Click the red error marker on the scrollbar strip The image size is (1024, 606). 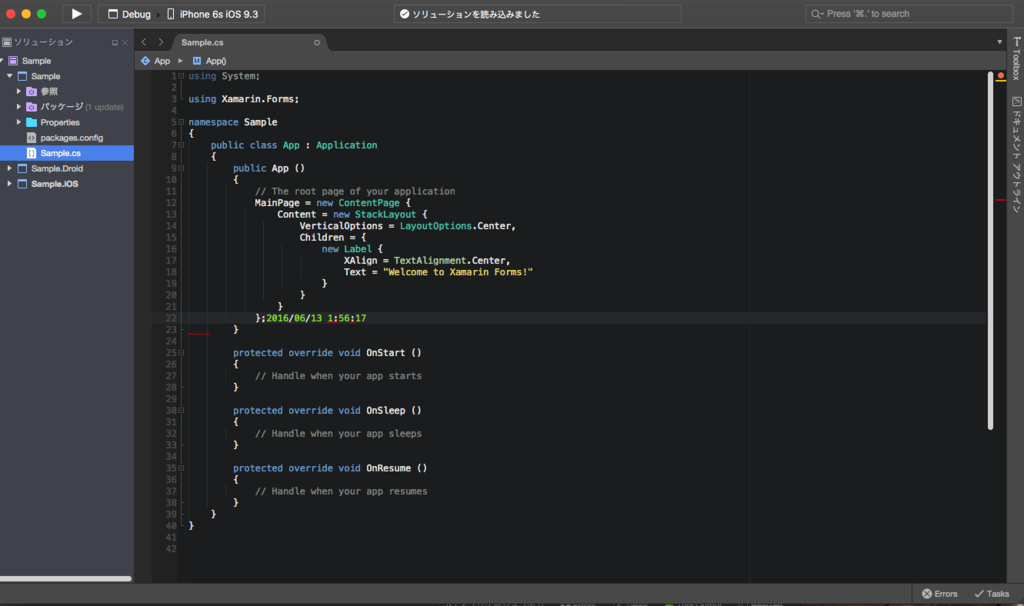pyautogui.click(x=1000, y=200)
